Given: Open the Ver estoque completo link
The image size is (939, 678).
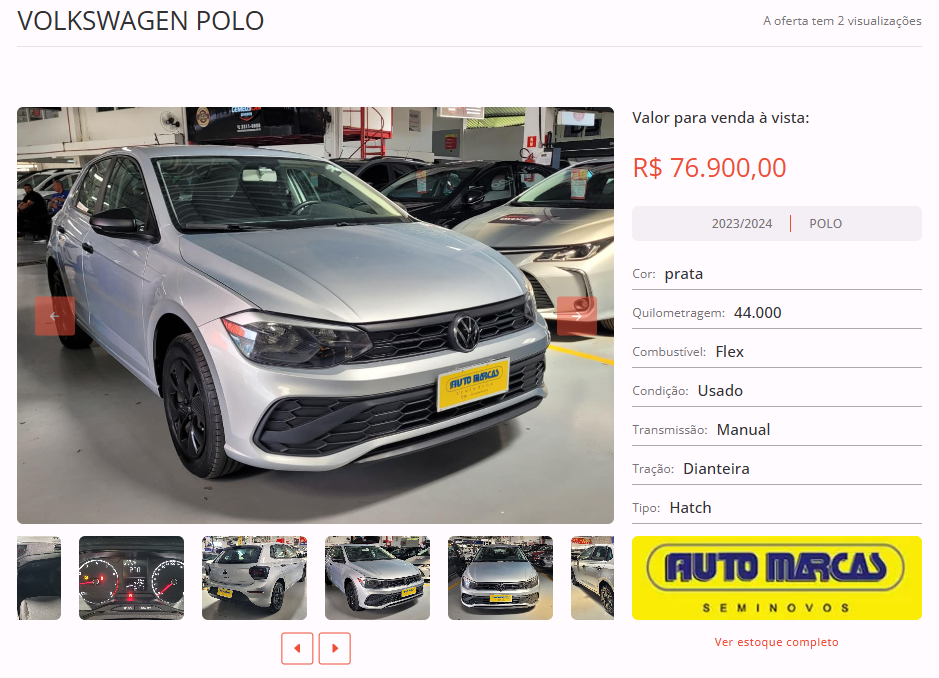Looking at the screenshot, I should pos(777,642).
